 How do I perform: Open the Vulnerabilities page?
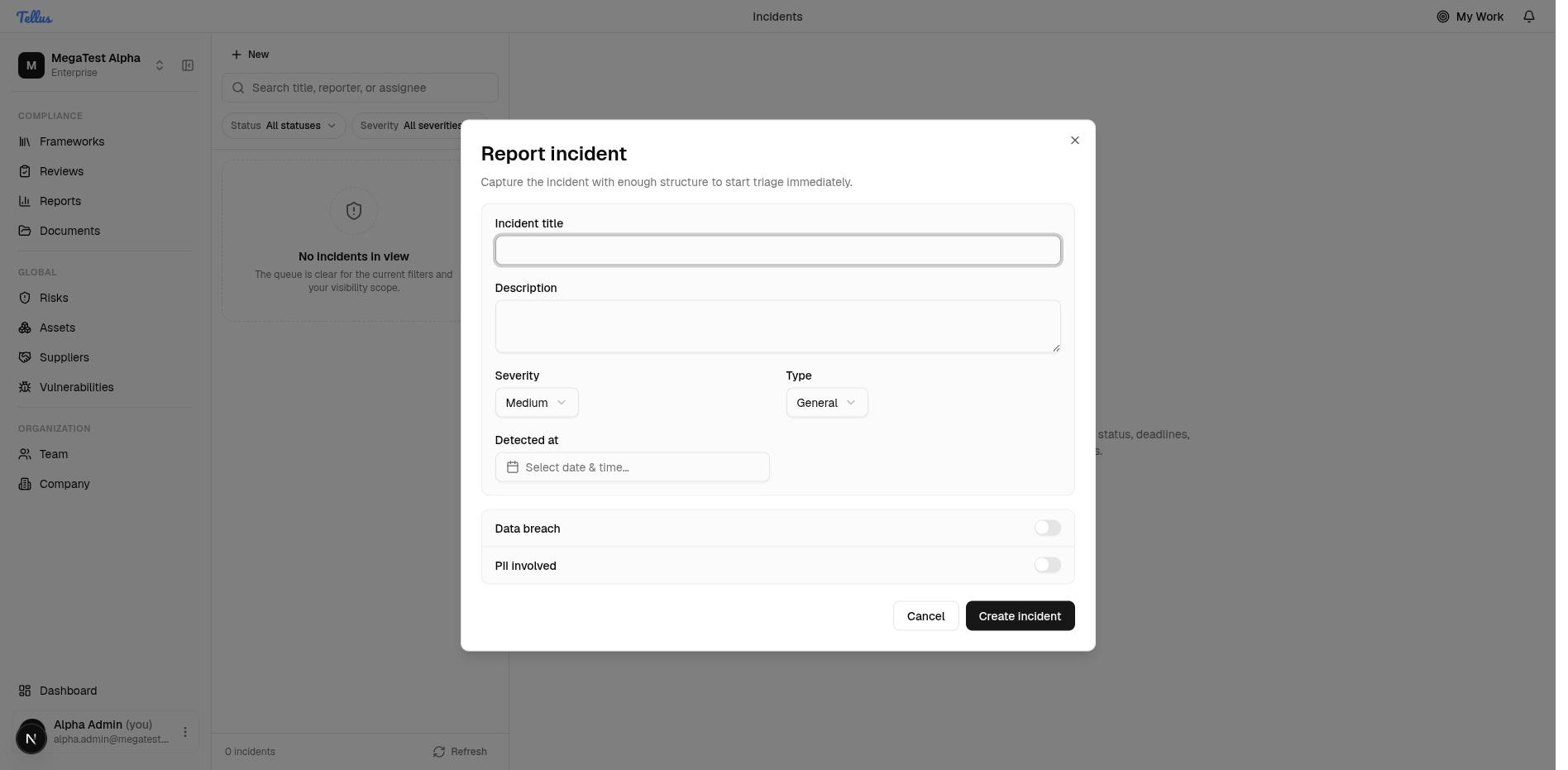(77, 387)
